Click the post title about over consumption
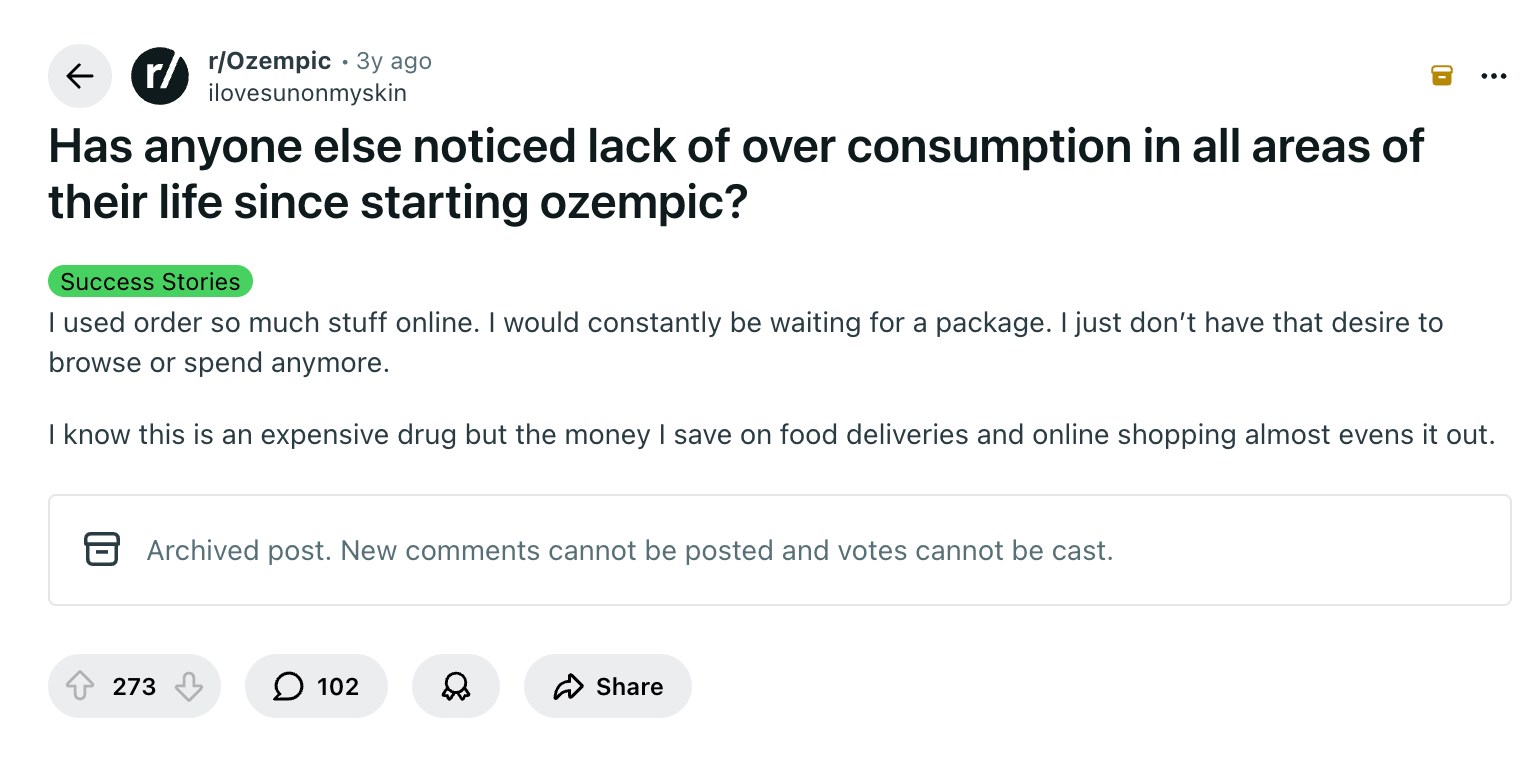This screenshot has width=1540, height=758. [x=736, y=173]
